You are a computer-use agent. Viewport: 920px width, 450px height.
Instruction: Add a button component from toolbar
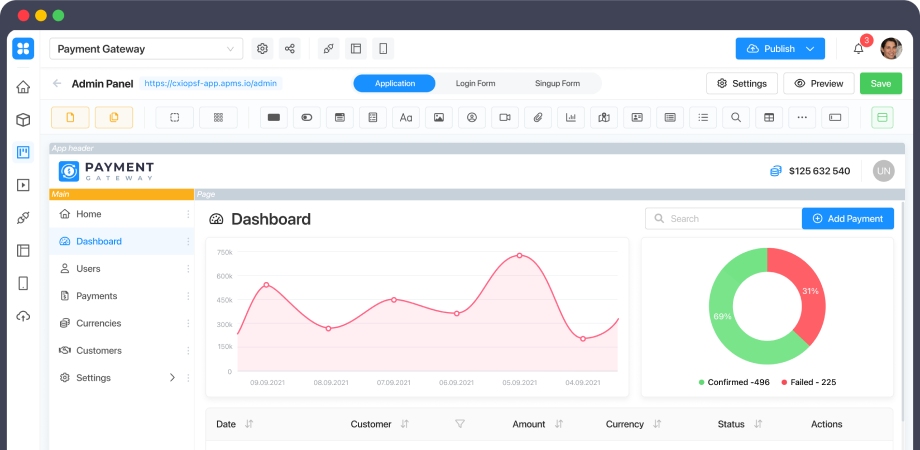[273, 117]
